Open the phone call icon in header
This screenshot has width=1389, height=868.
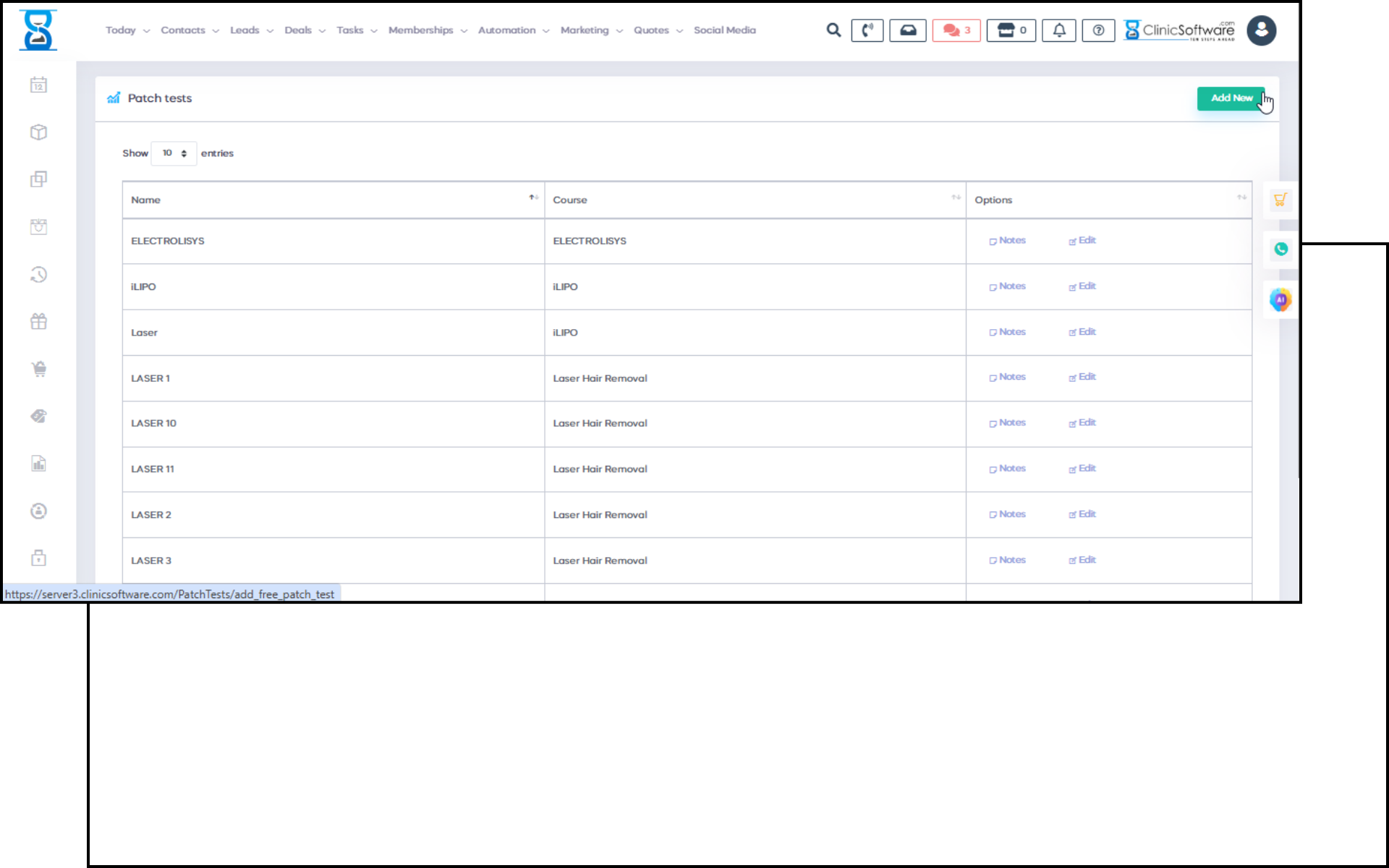[x=867, y=30]
